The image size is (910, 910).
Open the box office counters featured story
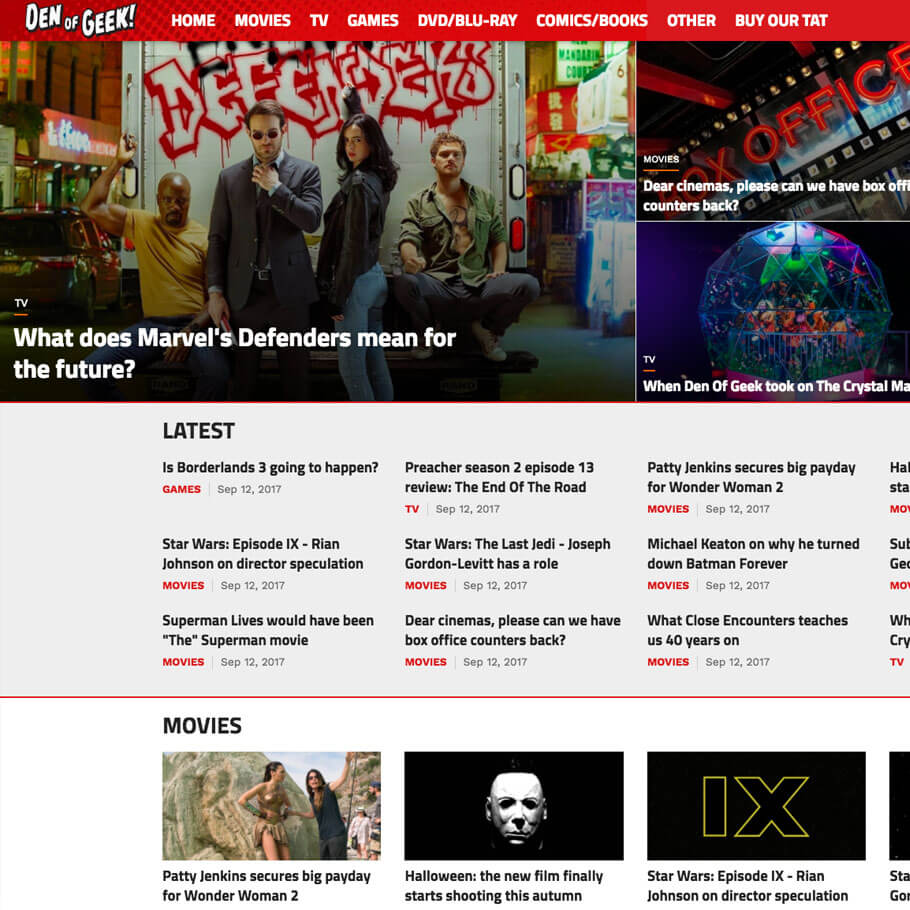tap(775, 195)
